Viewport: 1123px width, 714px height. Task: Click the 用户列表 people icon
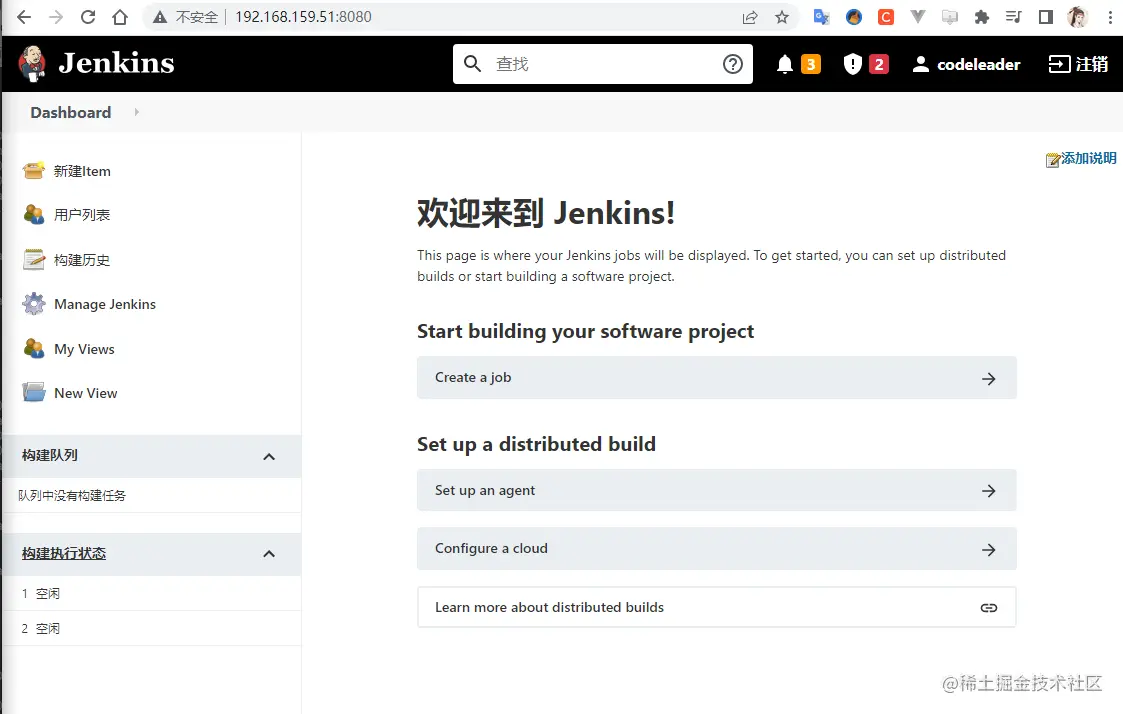point(34,214)
